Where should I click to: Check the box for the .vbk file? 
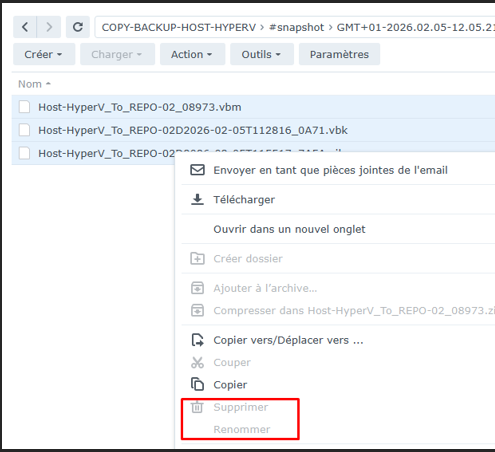tap(24, 130)
